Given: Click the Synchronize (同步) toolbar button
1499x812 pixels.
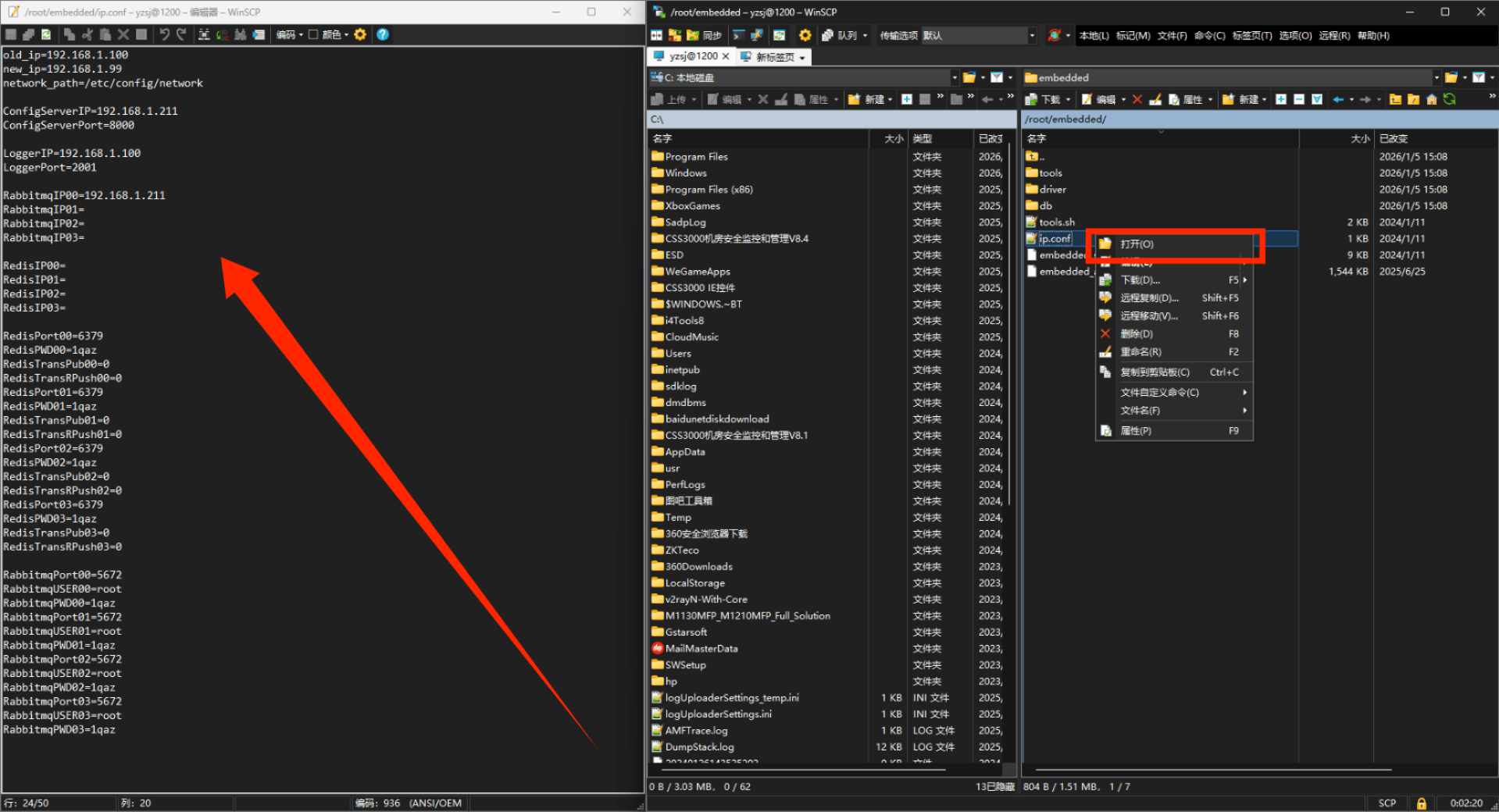Looking at the screenshot, I should coord(704,35).
